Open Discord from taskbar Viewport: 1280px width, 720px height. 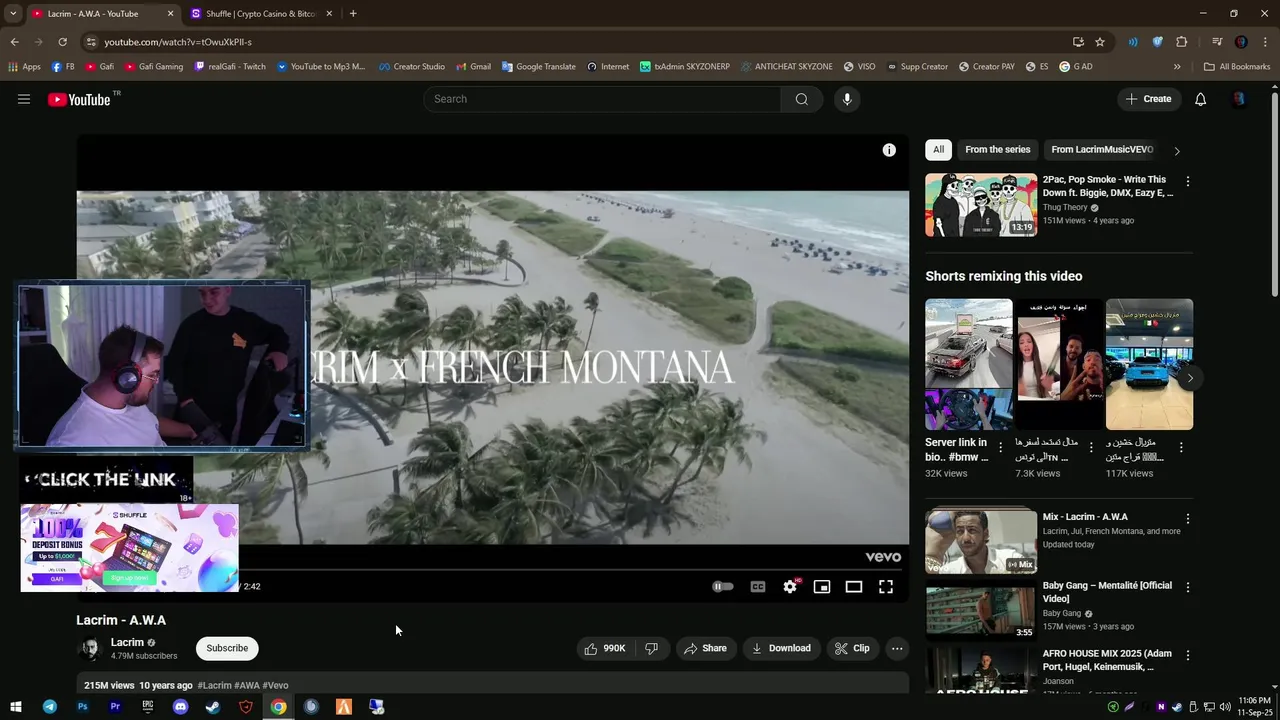coord(180,707)
